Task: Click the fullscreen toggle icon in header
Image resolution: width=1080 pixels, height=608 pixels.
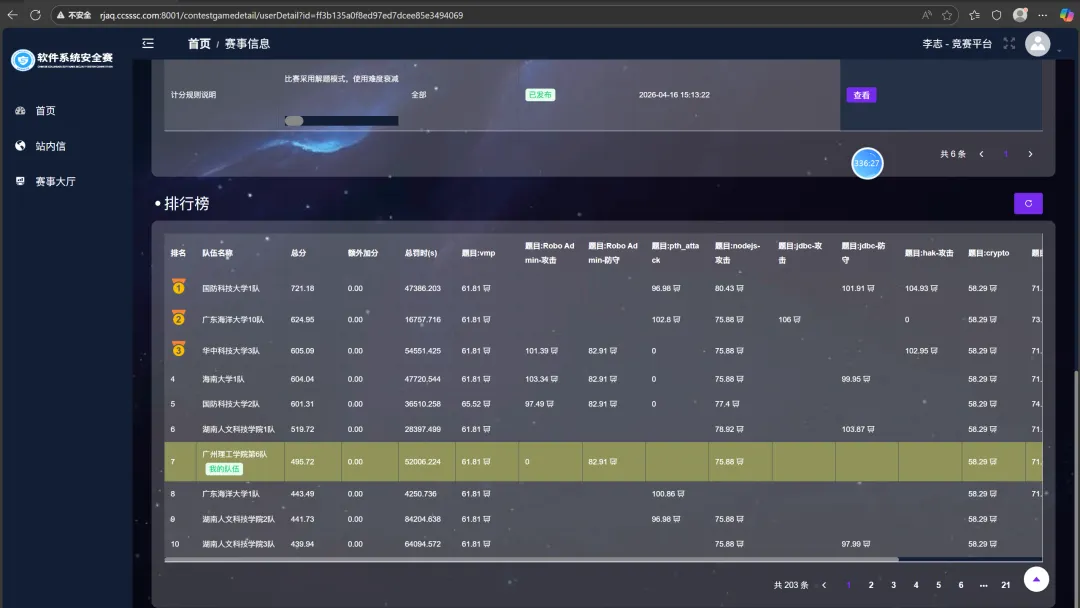Action: [1009, 44]
